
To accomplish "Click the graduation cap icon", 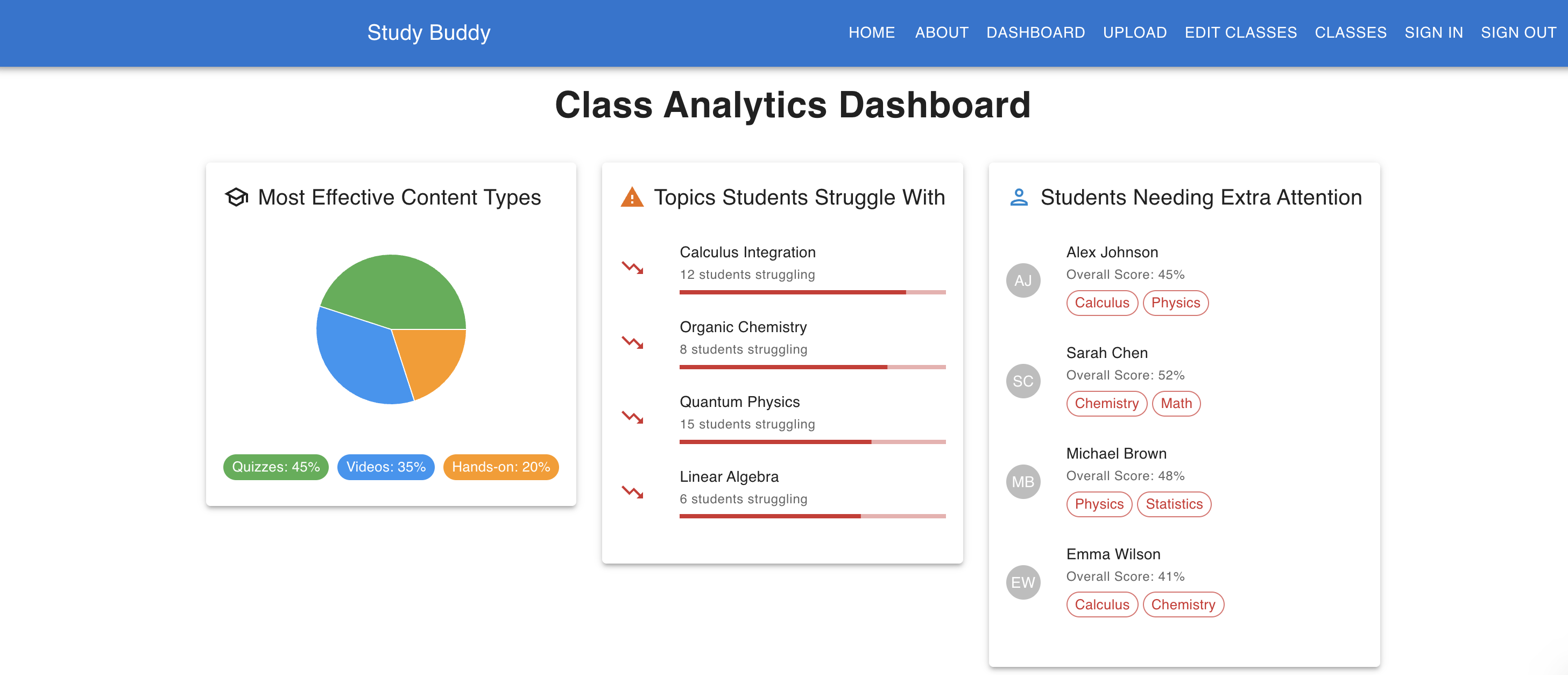I will tap(236, 197).
